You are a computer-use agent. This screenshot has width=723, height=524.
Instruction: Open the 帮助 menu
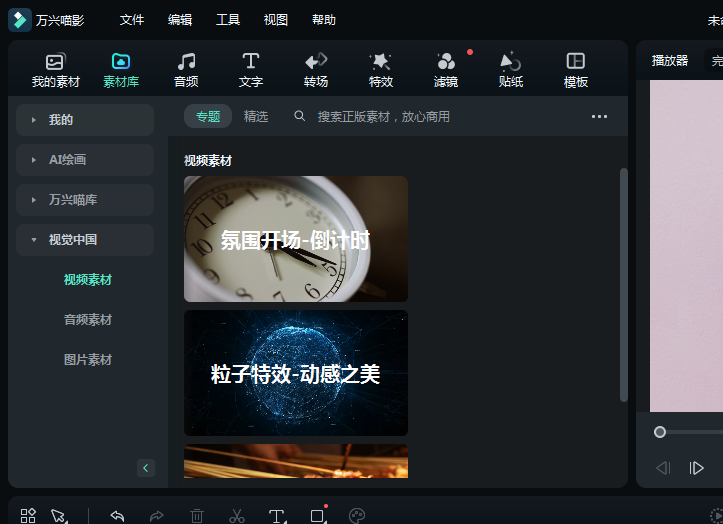(x=324, y=20)
